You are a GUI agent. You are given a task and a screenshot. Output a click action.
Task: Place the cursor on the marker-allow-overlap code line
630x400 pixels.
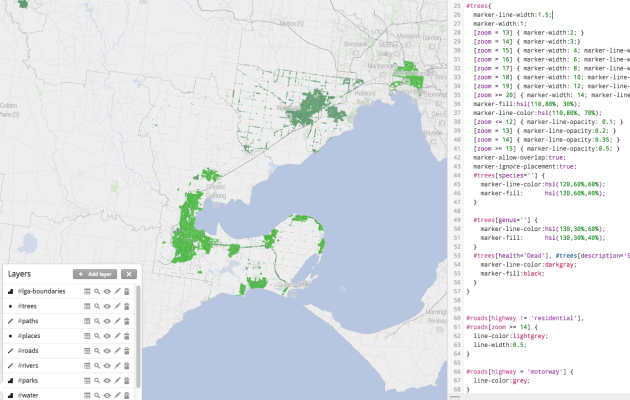pyautogui.click(x=520, y=157)
